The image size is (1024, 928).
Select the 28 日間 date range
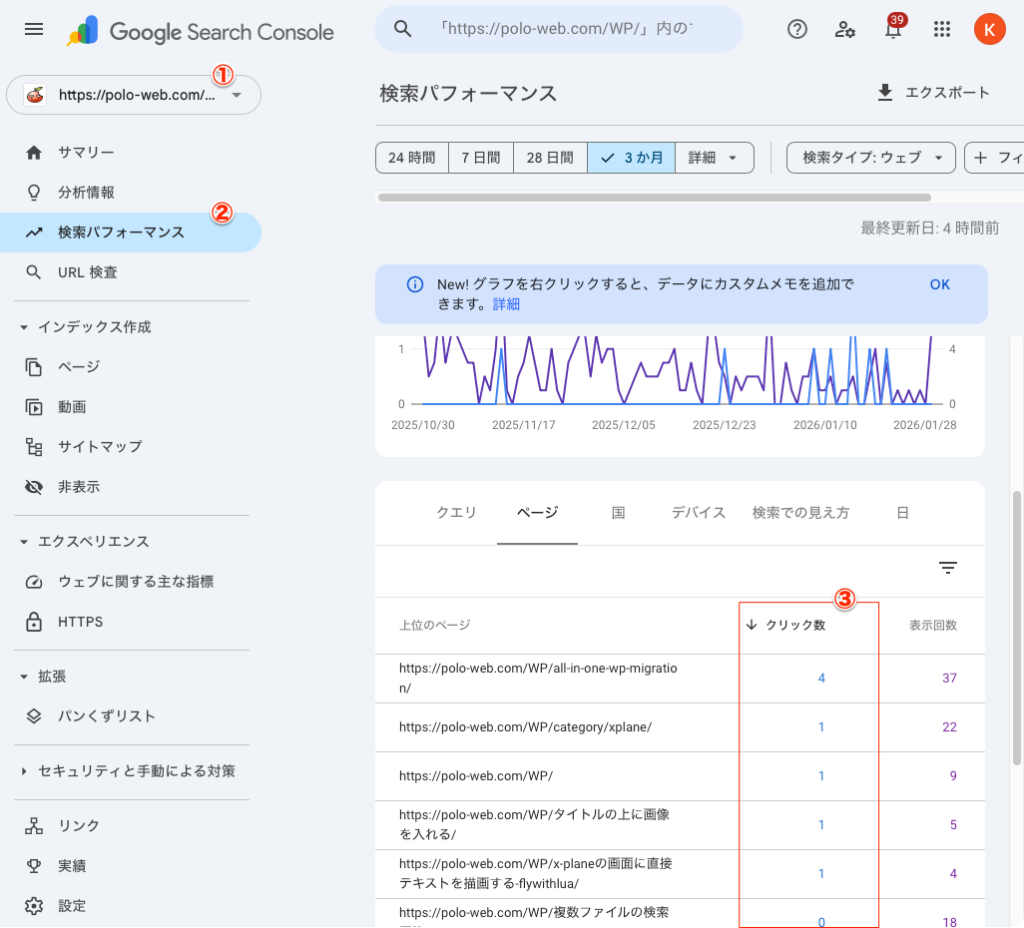550,158
